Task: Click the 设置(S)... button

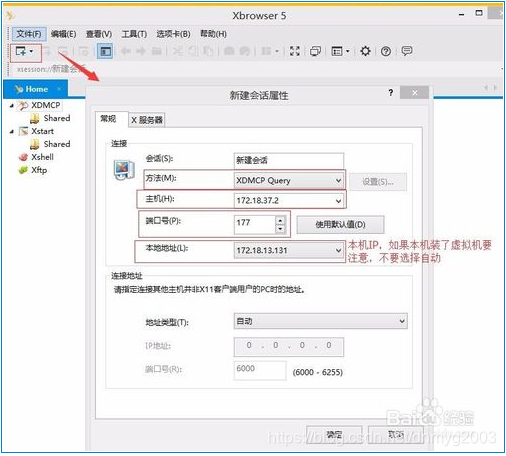Action: point(378,182)
